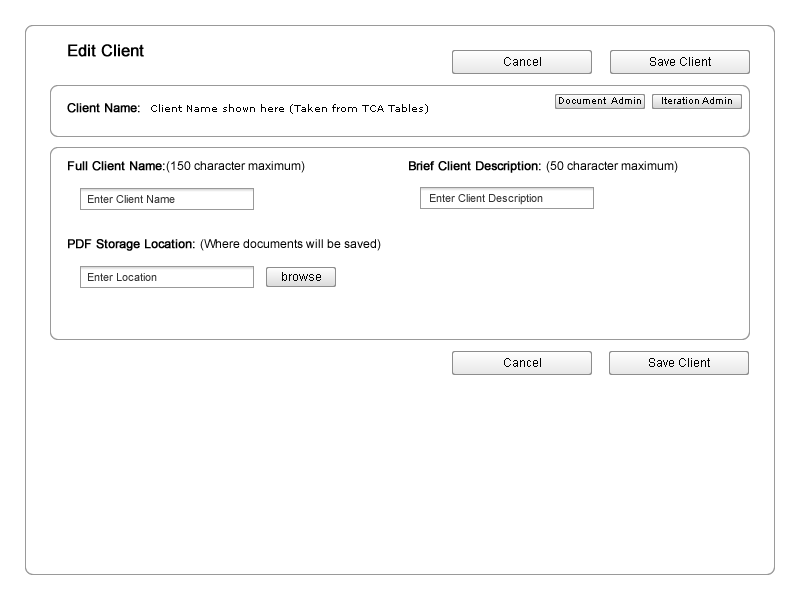Click the browse button for PDF storage

tap(300, 277)
